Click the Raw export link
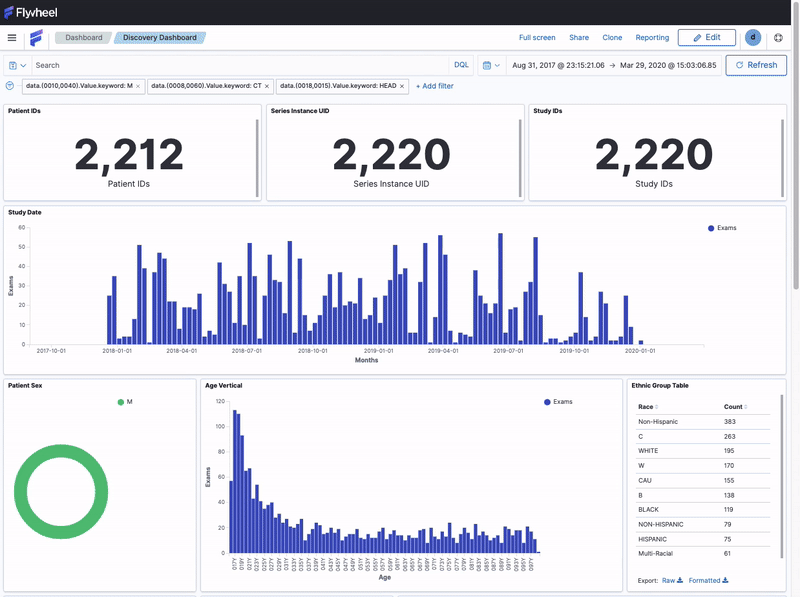This screenshot has width=800, height=597. tap(671, 580)
